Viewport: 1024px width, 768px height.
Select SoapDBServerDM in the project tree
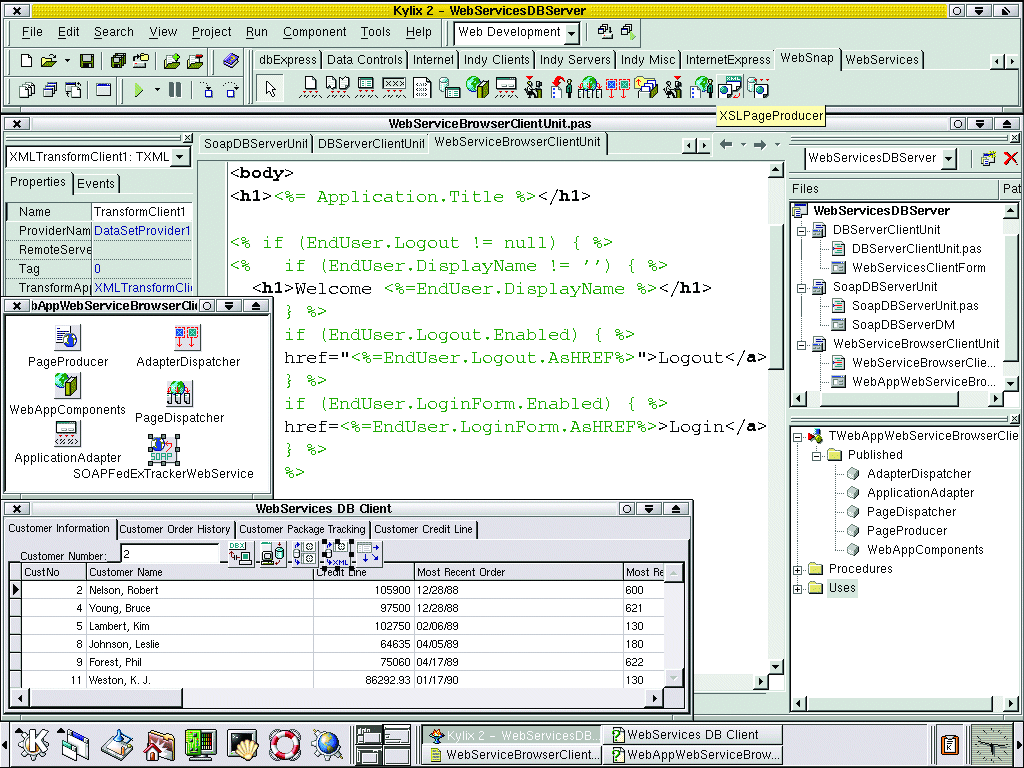pyautogui.click(x=903, y=325)
